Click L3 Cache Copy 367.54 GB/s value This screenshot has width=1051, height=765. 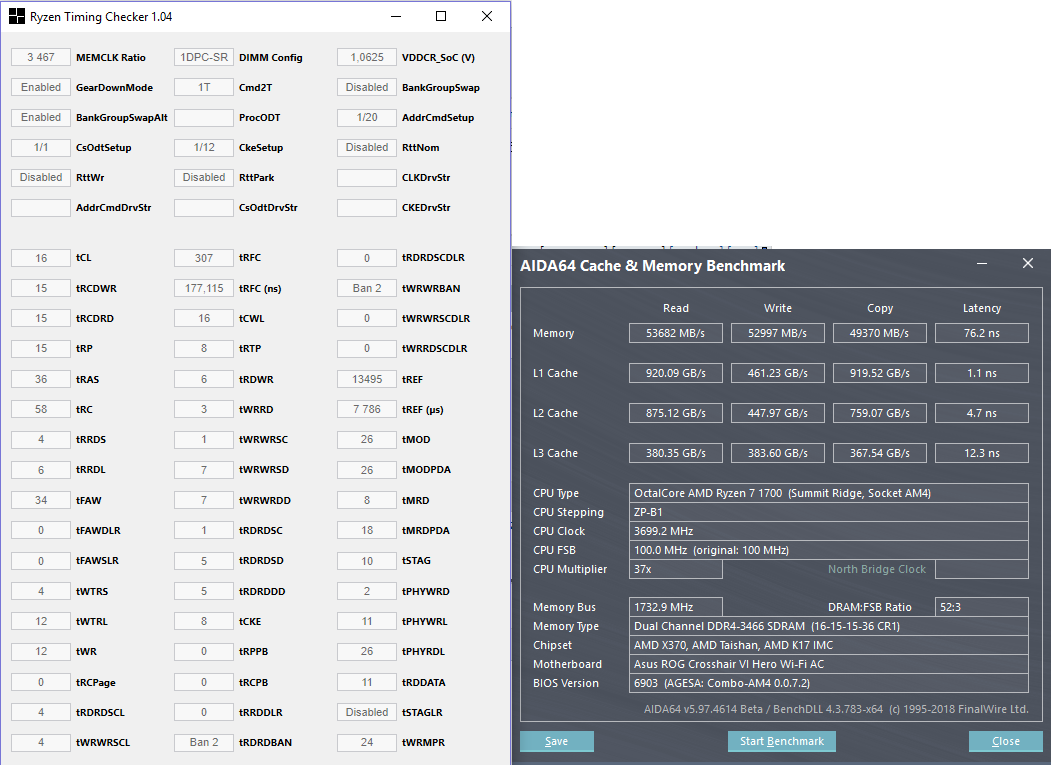coord(879,453)
